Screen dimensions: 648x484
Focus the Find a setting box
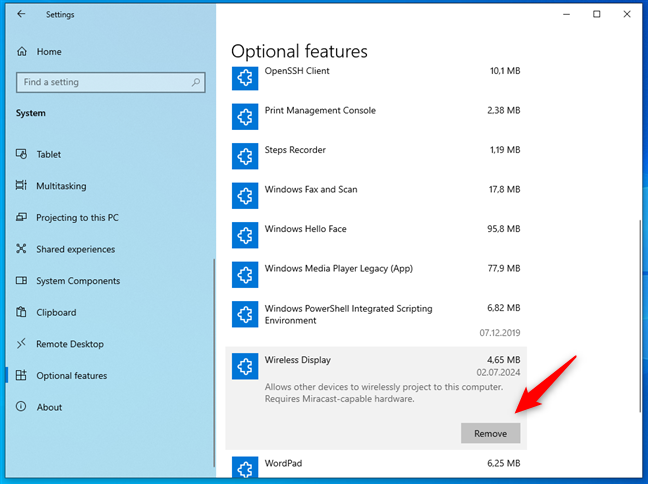[x=111, y=82]
